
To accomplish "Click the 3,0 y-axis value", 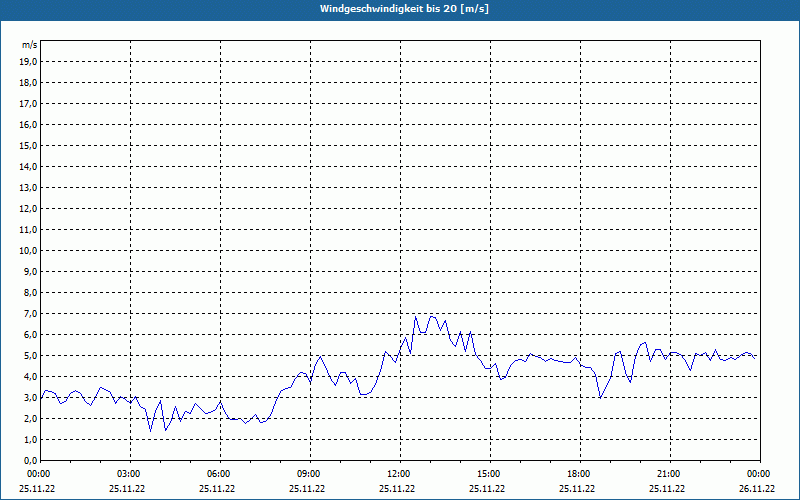I will tap(31, 397).
